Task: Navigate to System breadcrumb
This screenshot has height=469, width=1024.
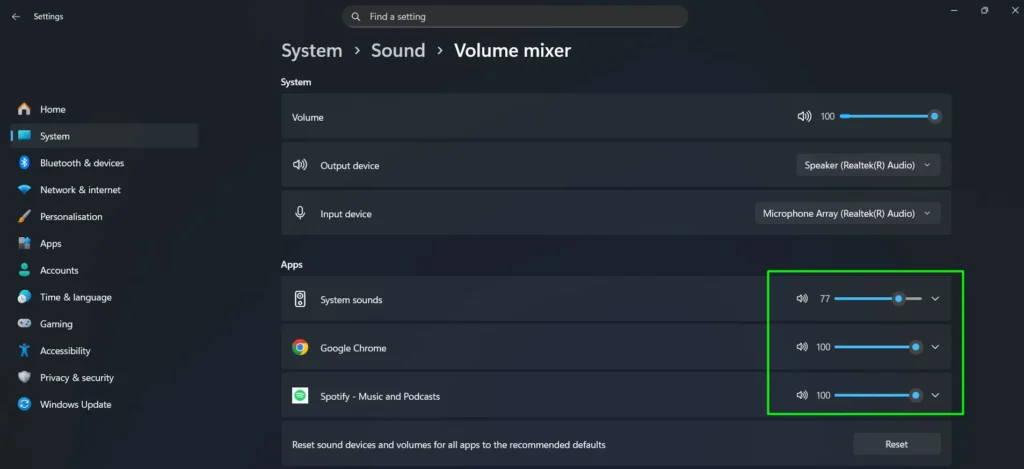Action: (312, 50)
